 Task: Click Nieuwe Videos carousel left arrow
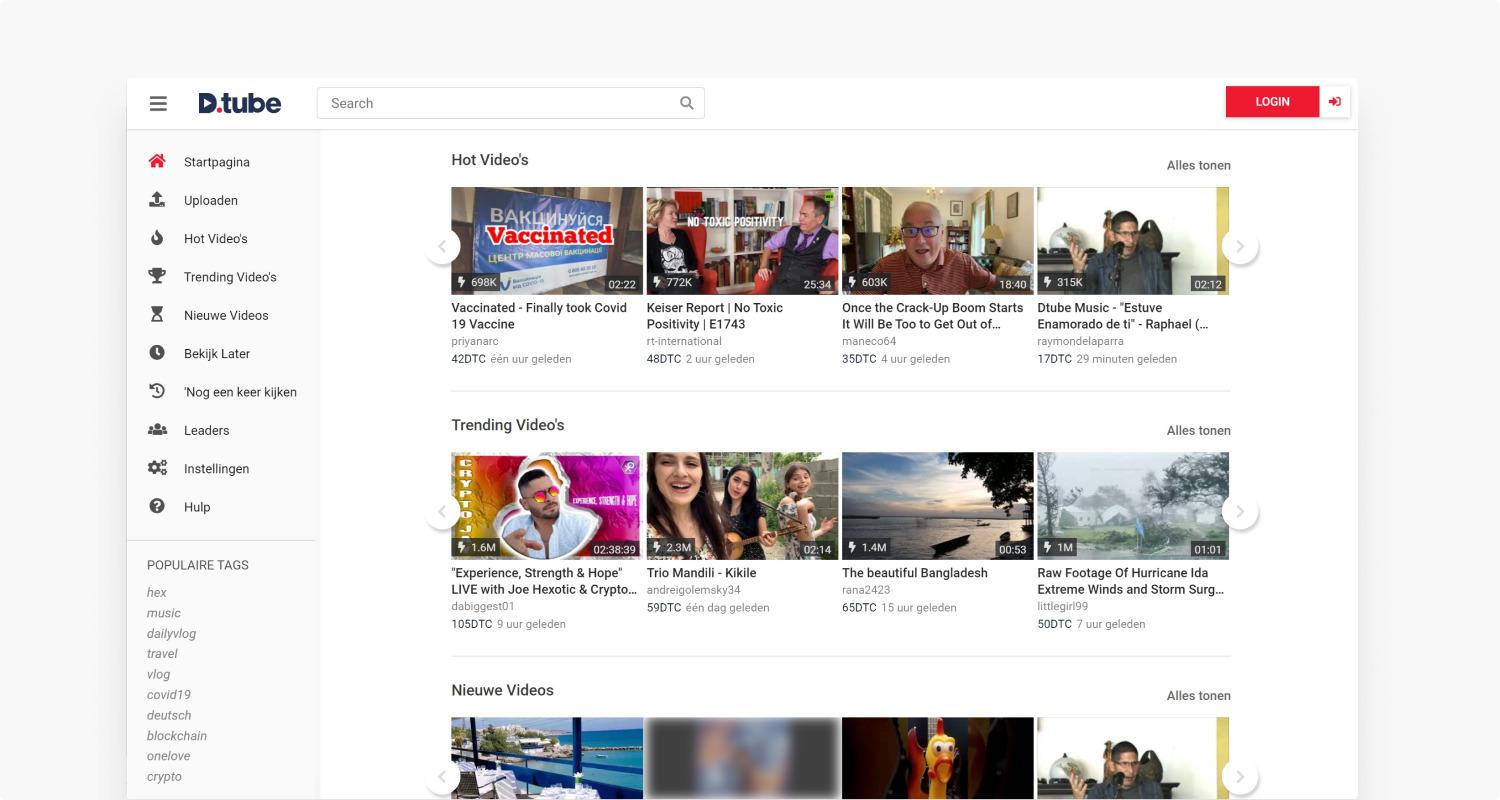coord(442,776)
